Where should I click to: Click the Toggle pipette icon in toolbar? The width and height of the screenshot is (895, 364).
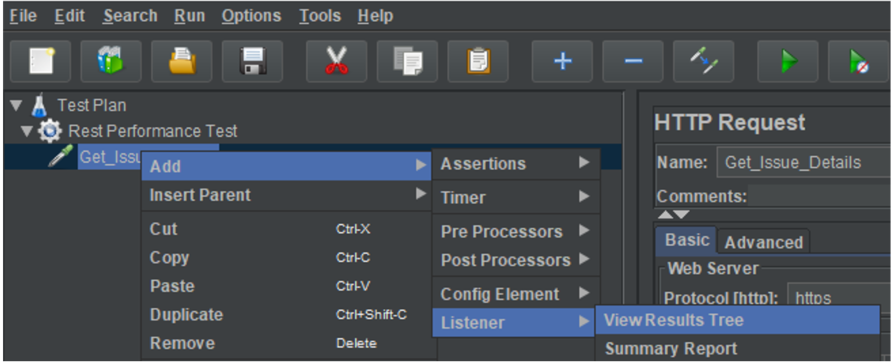tap(704, 61)
